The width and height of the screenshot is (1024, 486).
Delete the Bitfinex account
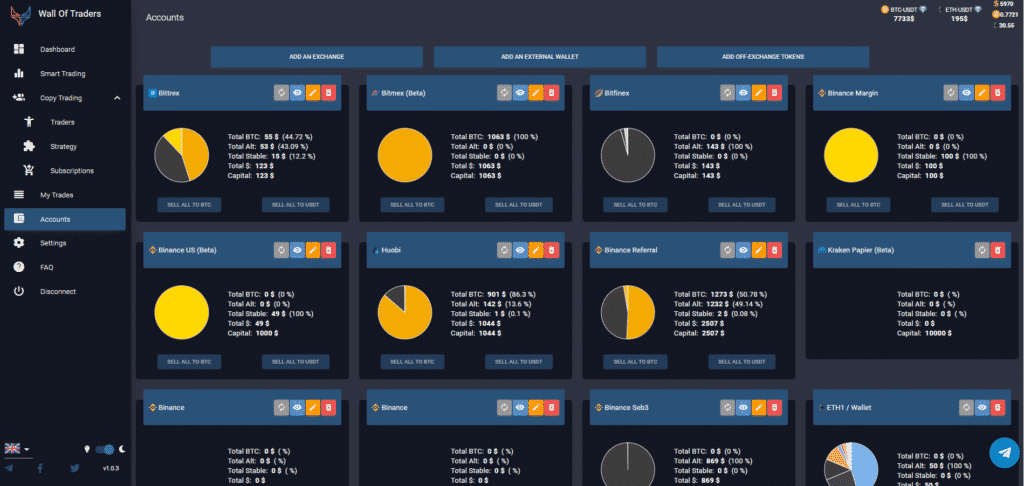point(775,93)
